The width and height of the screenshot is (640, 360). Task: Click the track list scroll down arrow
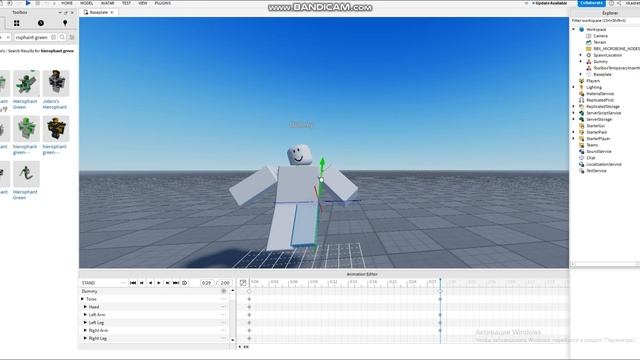coord(233,340)
